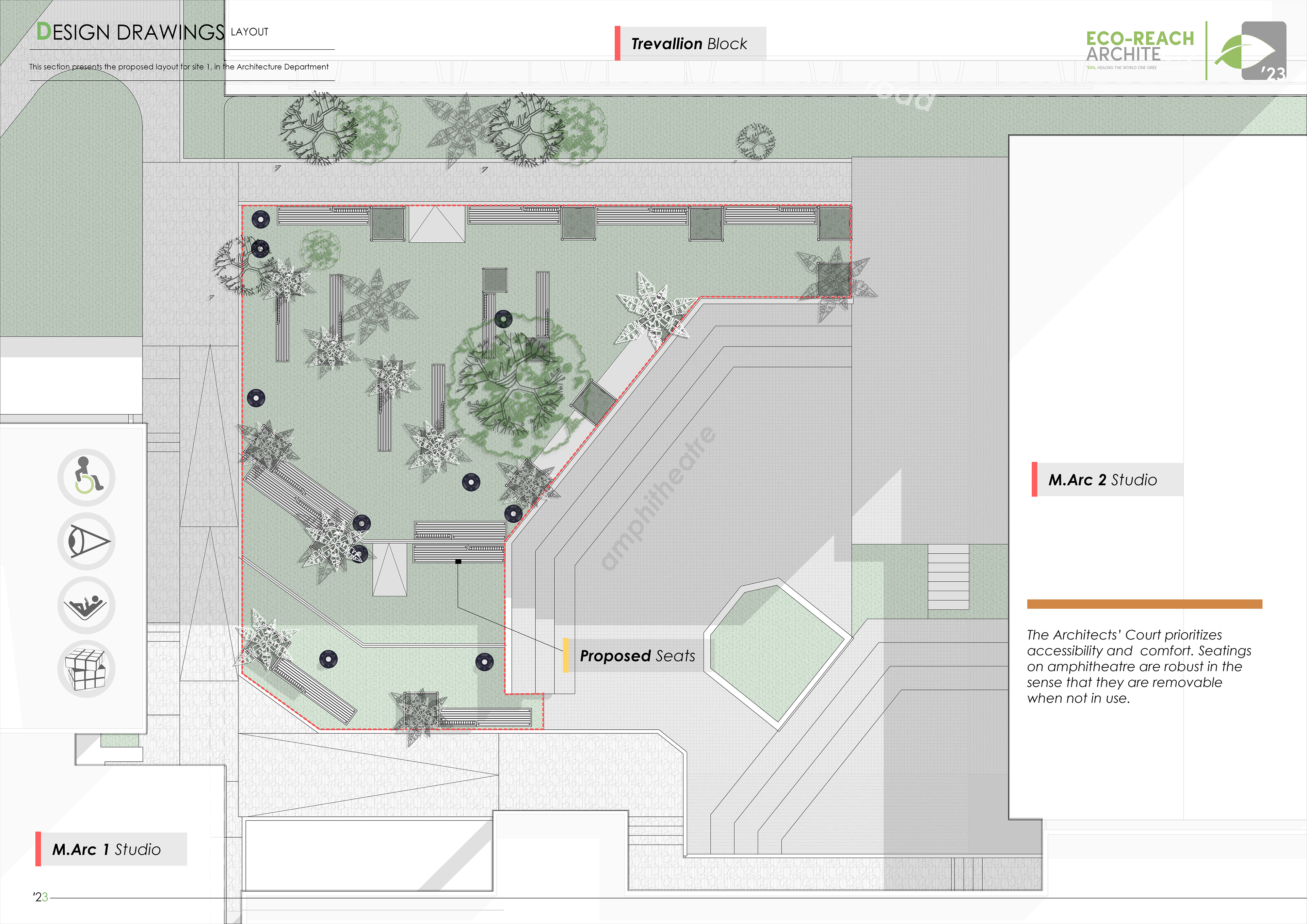The height and width of the screenshot is (924, 1307).
Task: Click the yellow marker beside Proposed Seats
Action: click(566, 655)
